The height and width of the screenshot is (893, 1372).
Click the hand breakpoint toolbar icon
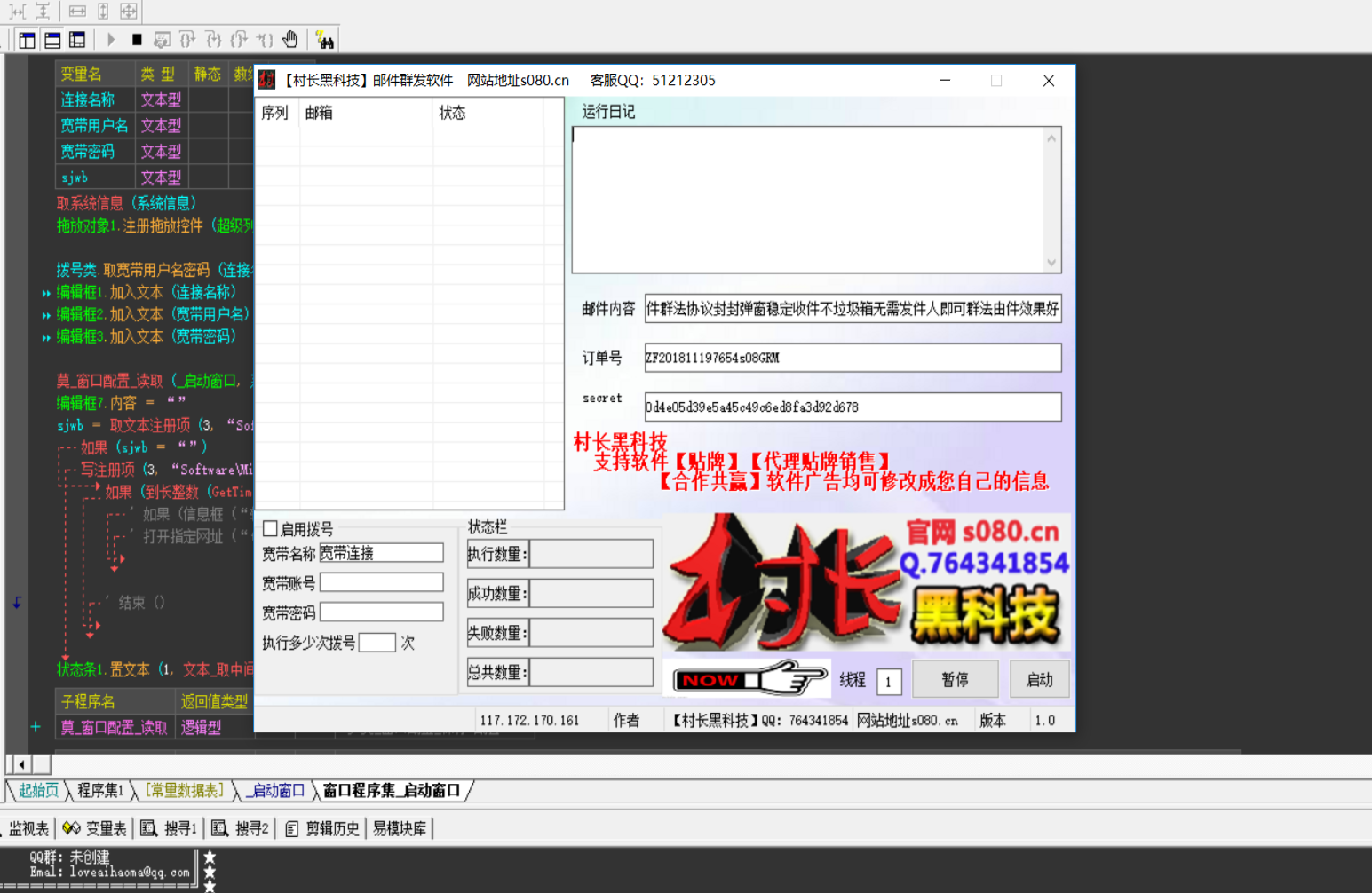click(x=290, y=40)
